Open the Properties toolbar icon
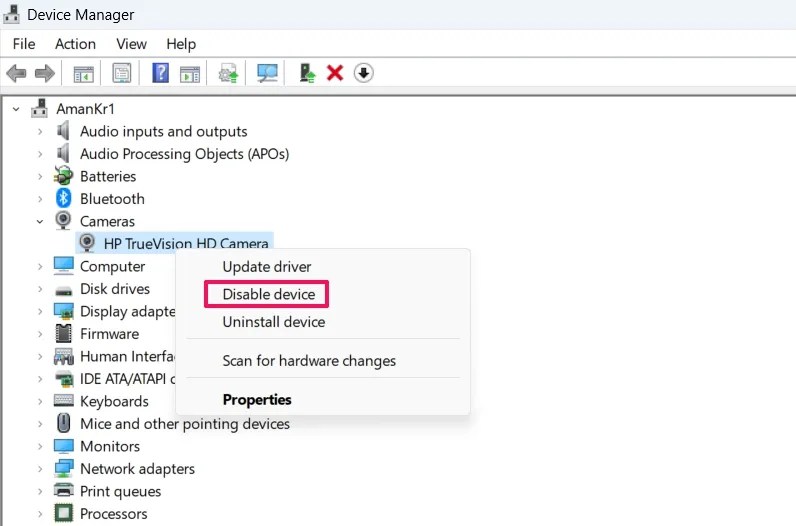Viewport: 796px width, 526px height. click(x=122, y=73)
